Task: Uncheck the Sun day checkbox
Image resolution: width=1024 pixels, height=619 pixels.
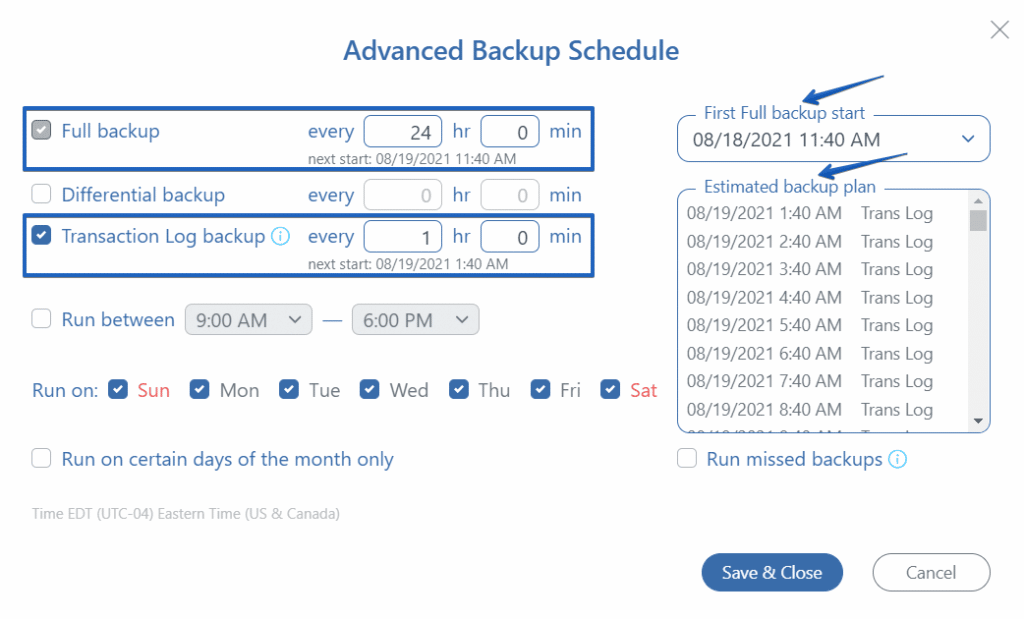Action: pos(118,390)
